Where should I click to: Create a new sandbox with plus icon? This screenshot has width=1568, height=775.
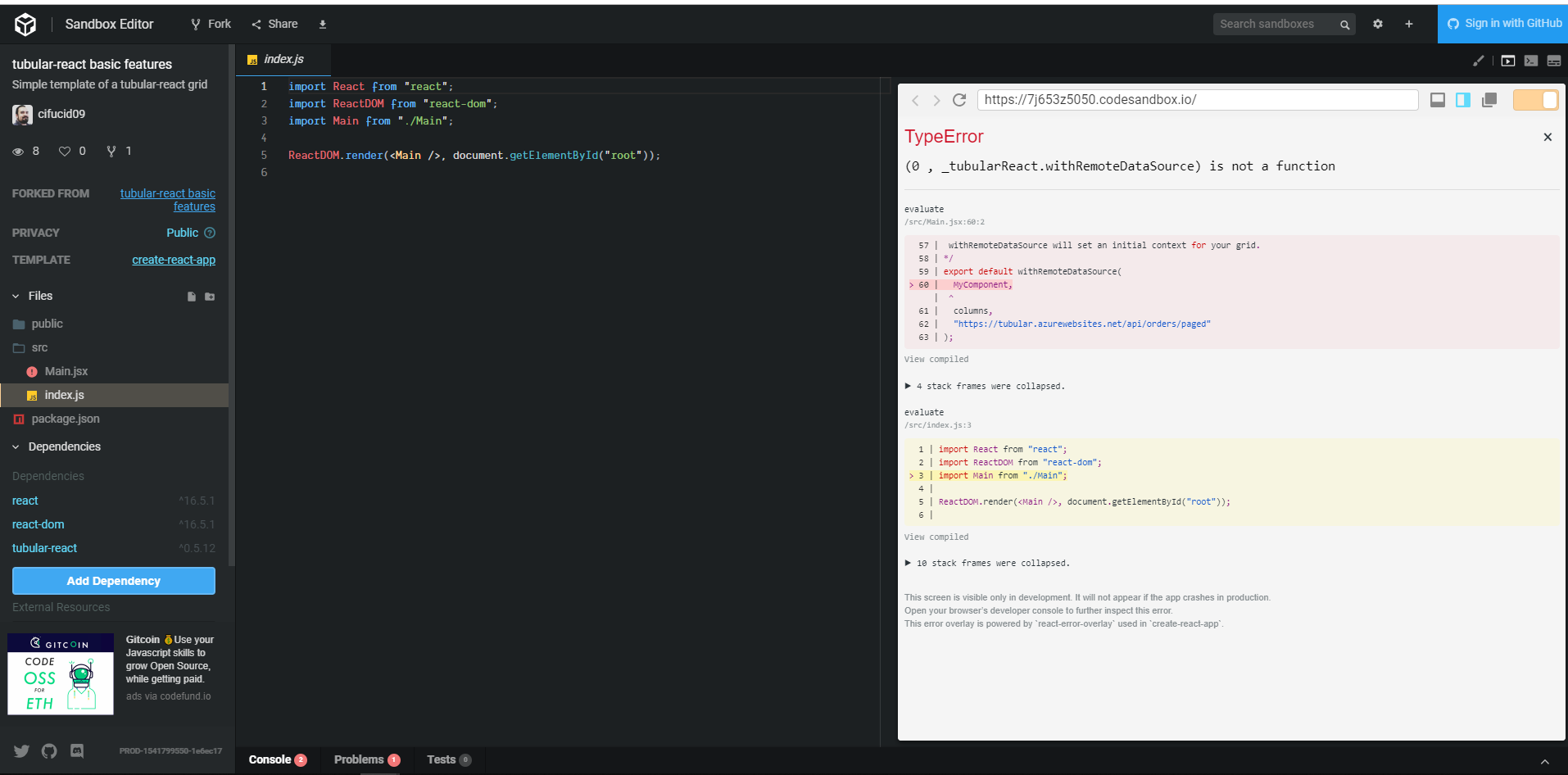pyautogui.click(x=1409, y=24)
